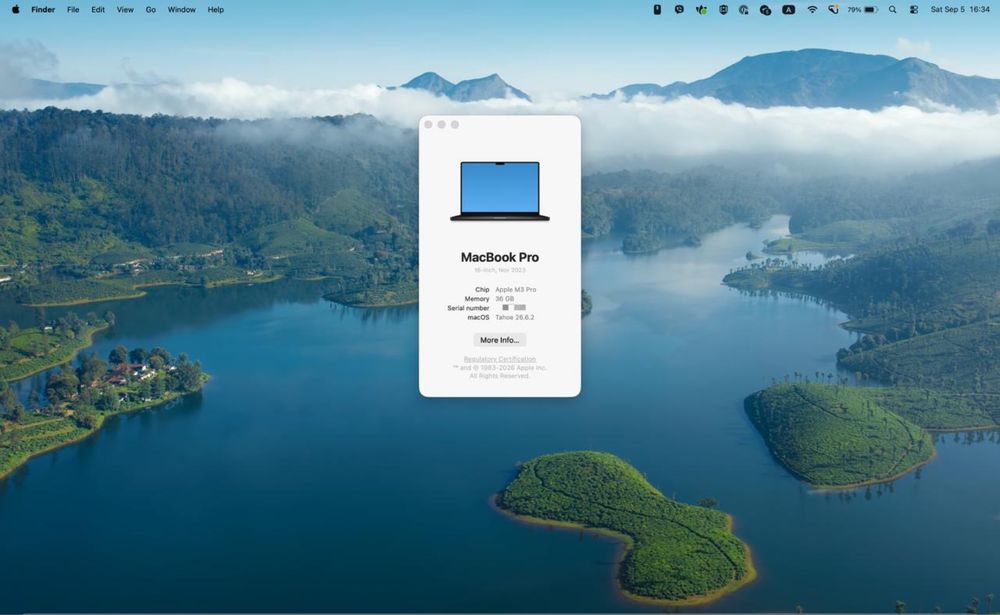Click the 'MacBook Pro' title text
This screenshot has width=1000, height=615.
(x=500, y=257)
